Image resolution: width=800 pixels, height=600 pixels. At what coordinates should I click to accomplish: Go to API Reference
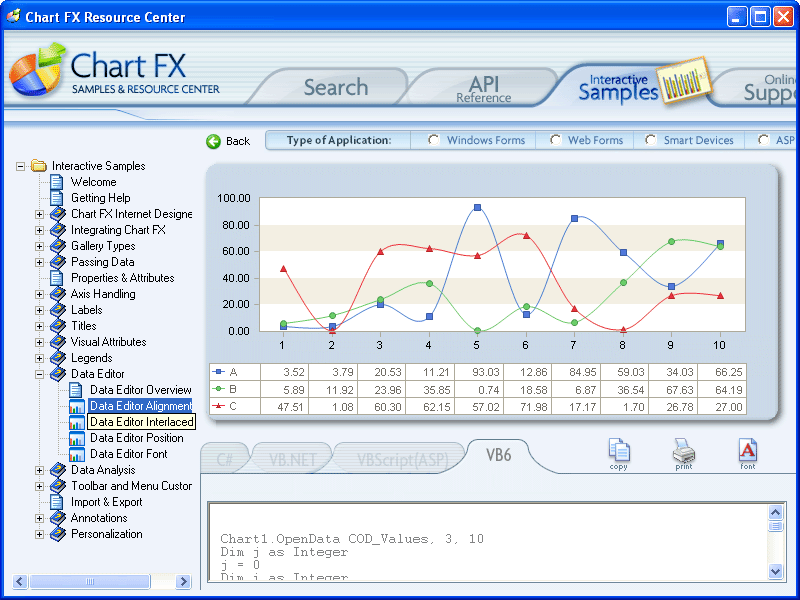pos(484,87)
